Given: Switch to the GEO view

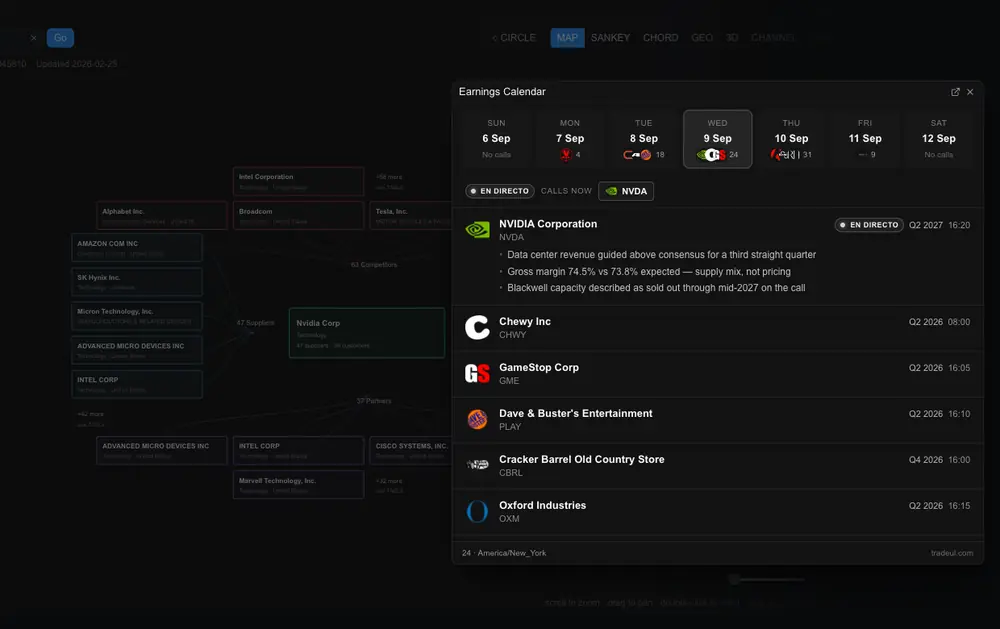Looking at the screenshot, I should pos(702,38).
